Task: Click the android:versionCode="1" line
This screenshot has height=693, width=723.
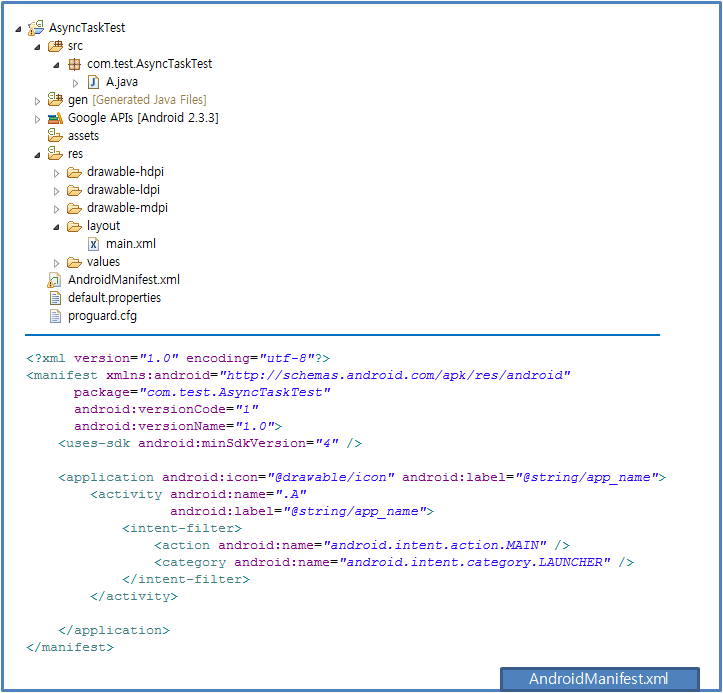Action: 166,409
